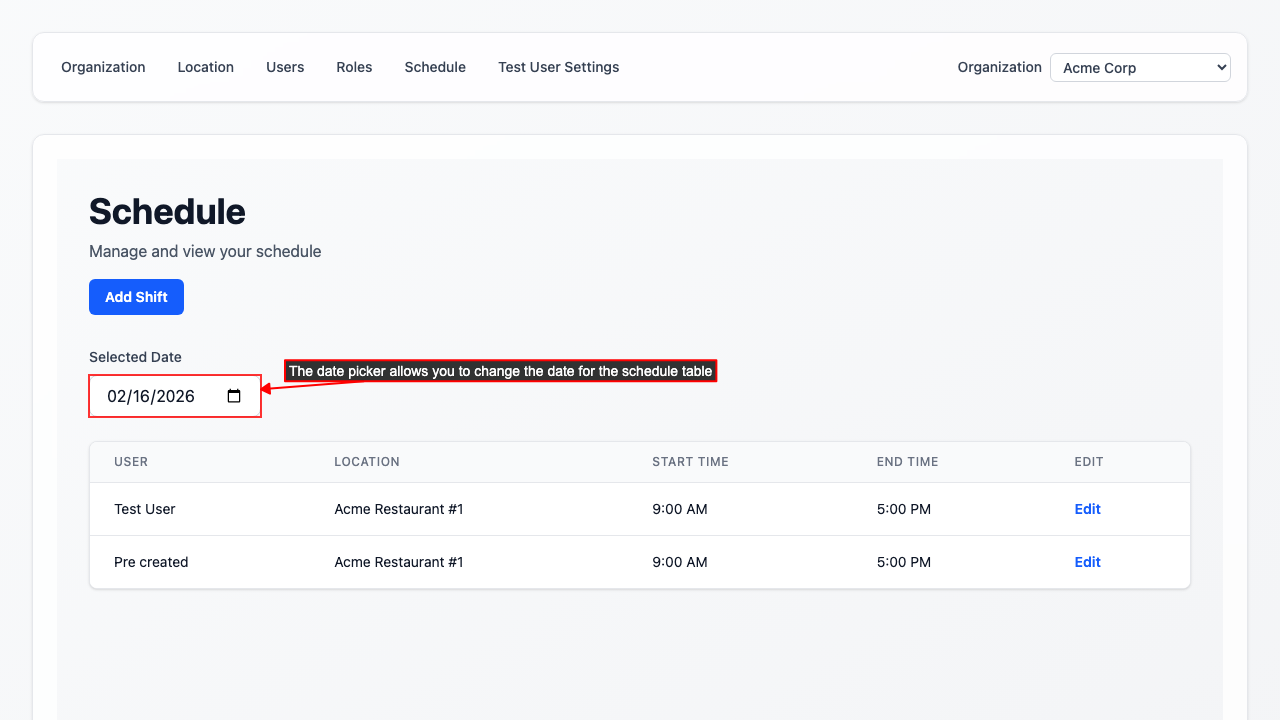Click the LOCATION column header
This screenshot has height=720, width=1280.
[367, 462]
